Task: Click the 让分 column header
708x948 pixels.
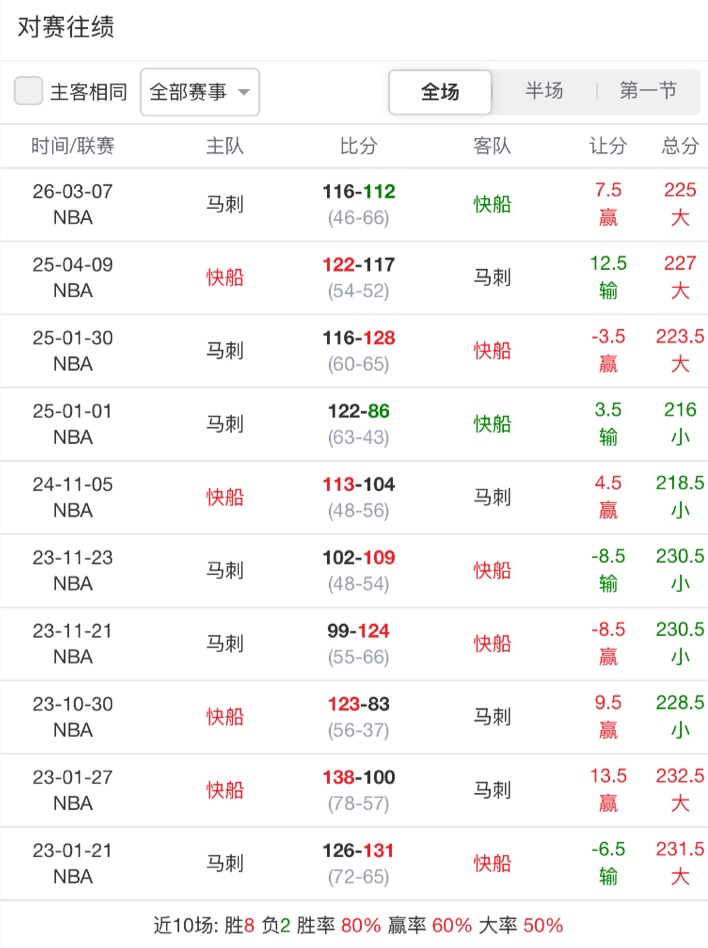Action: 607,146
